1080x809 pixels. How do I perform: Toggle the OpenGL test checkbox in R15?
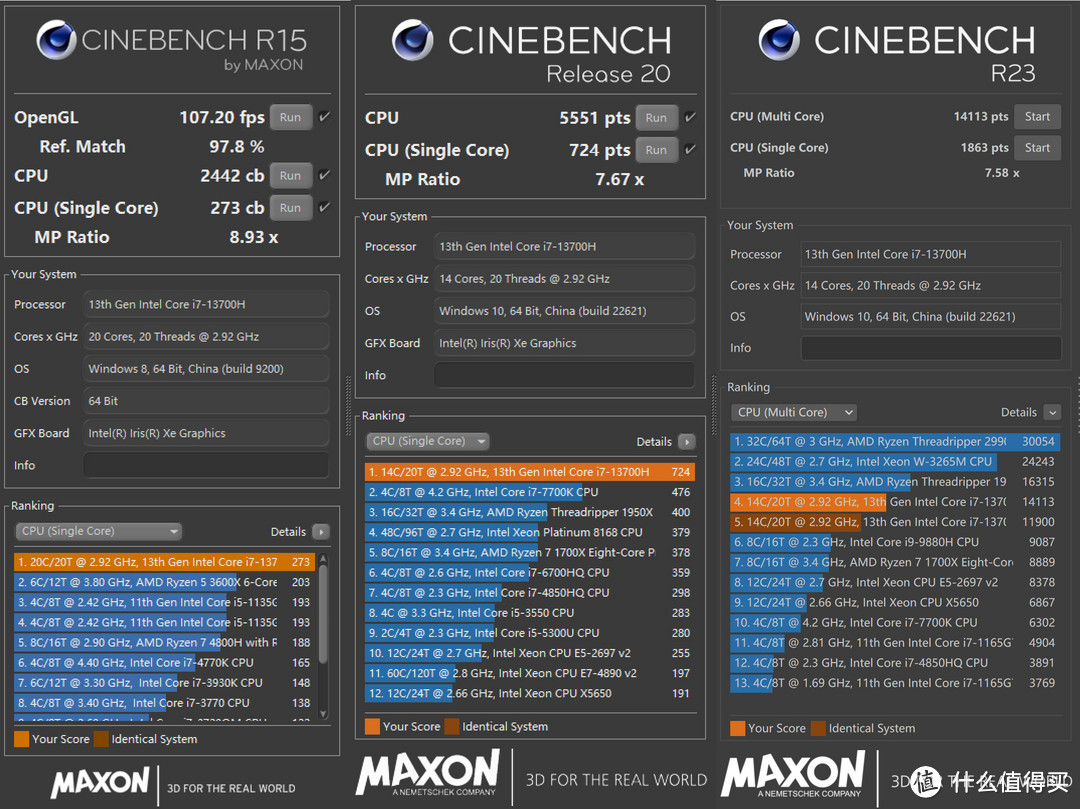coord(324,117)
